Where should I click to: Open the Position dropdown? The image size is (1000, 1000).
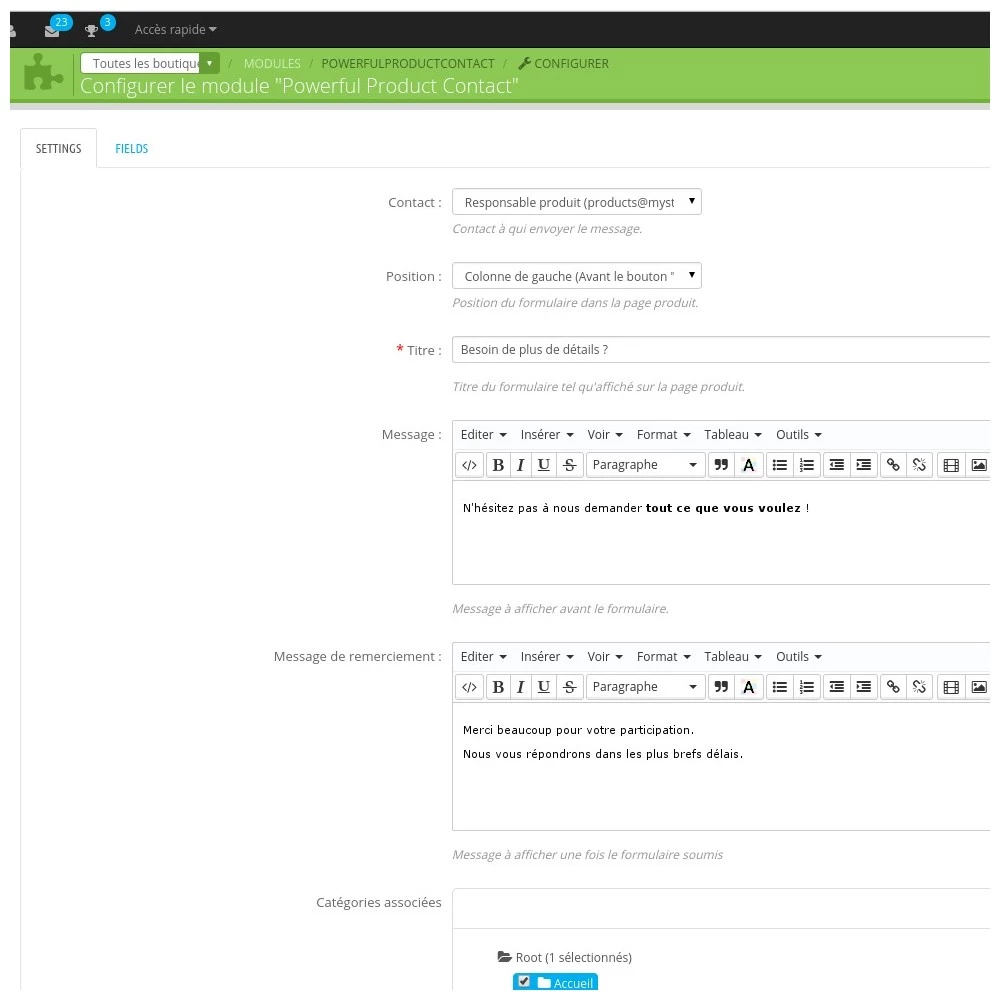(577, 276)
